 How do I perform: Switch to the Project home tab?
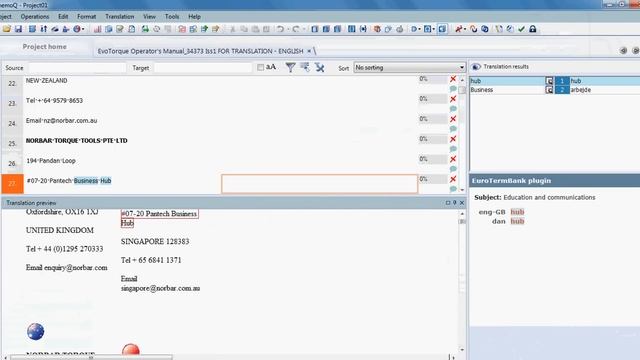pos(44,47)
